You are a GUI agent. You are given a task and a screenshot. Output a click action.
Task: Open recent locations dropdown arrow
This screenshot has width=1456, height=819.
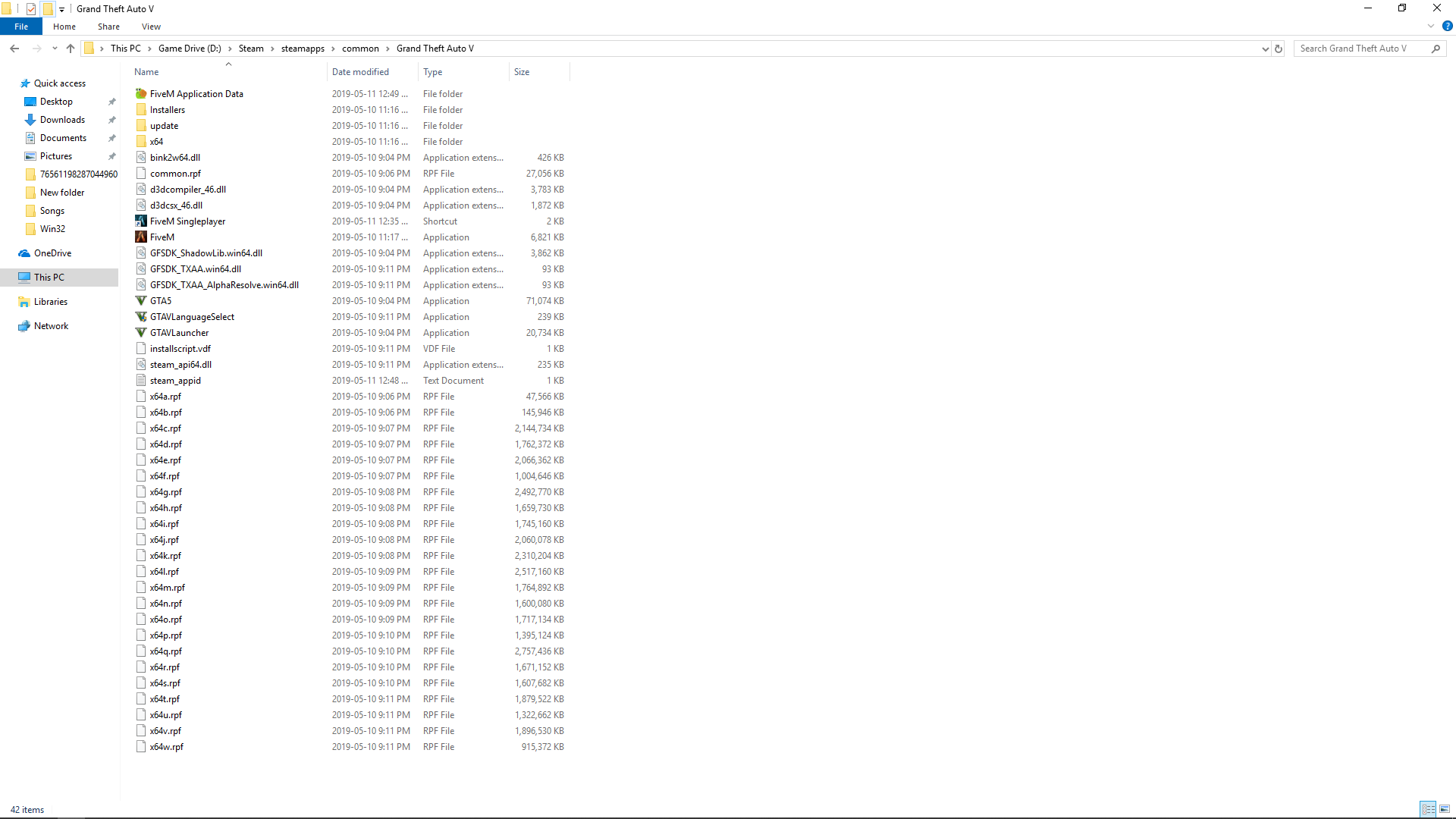click(x=55, y=49)
